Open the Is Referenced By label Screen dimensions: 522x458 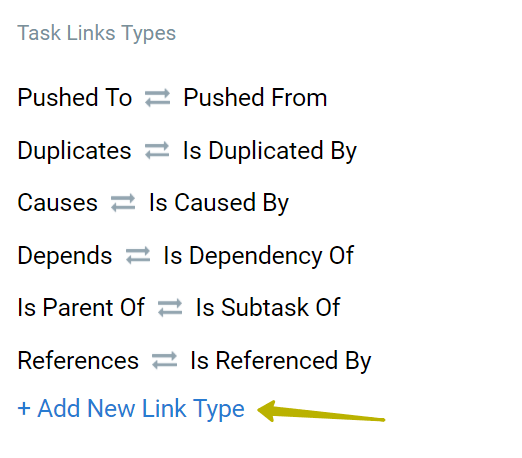(281, 361)
